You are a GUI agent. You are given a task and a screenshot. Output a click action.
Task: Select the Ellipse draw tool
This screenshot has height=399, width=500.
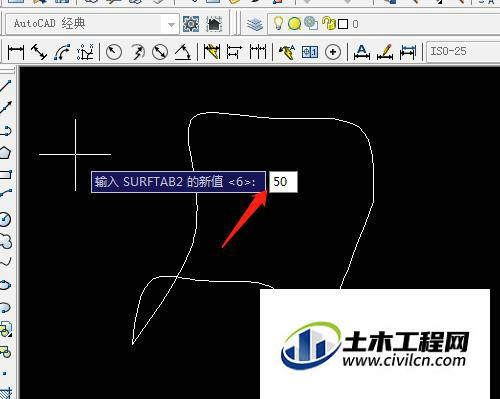pyautogui.click(x=6, y=285)
